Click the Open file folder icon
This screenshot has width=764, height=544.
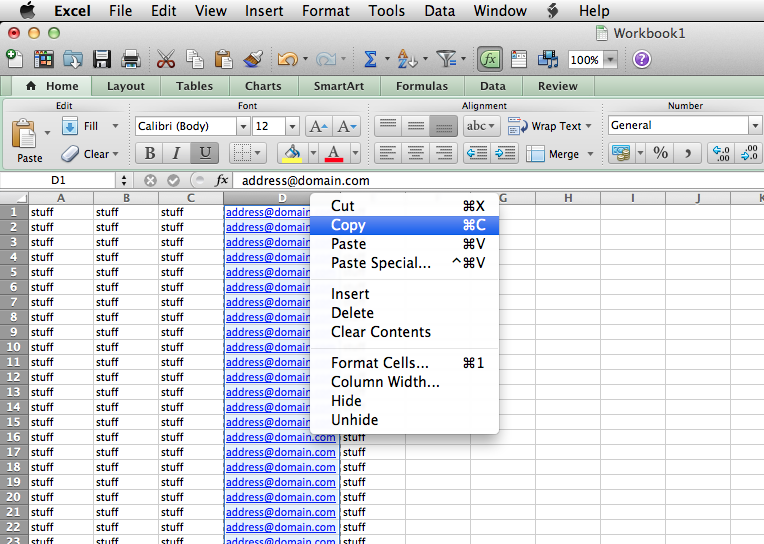(x=73, y=59)
